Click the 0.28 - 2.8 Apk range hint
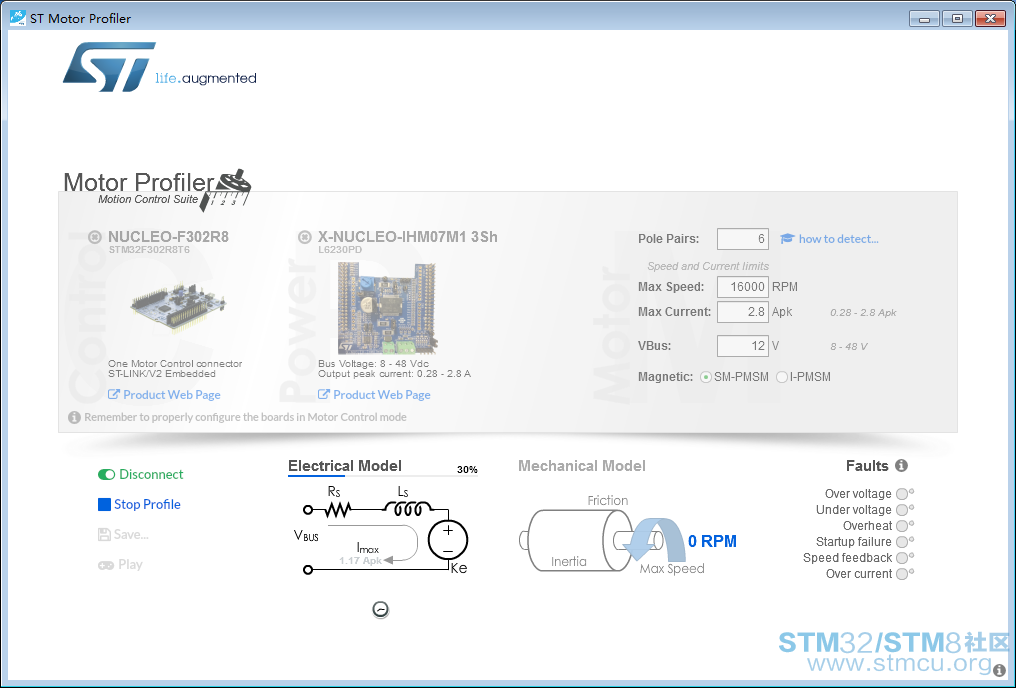1016x688 pixels. (863, 312)
